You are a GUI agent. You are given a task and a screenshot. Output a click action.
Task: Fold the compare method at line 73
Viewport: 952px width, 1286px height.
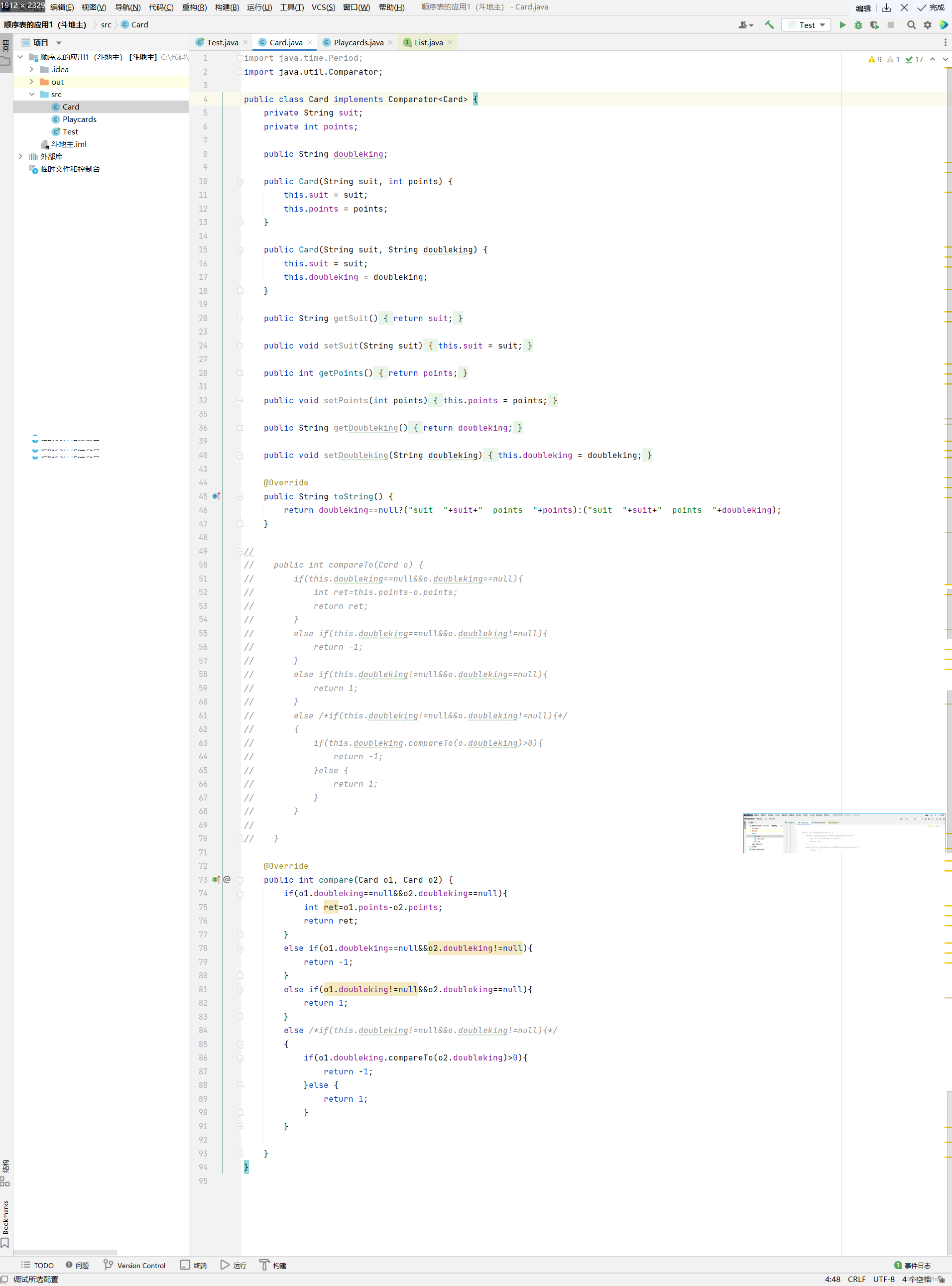[240, 880]
